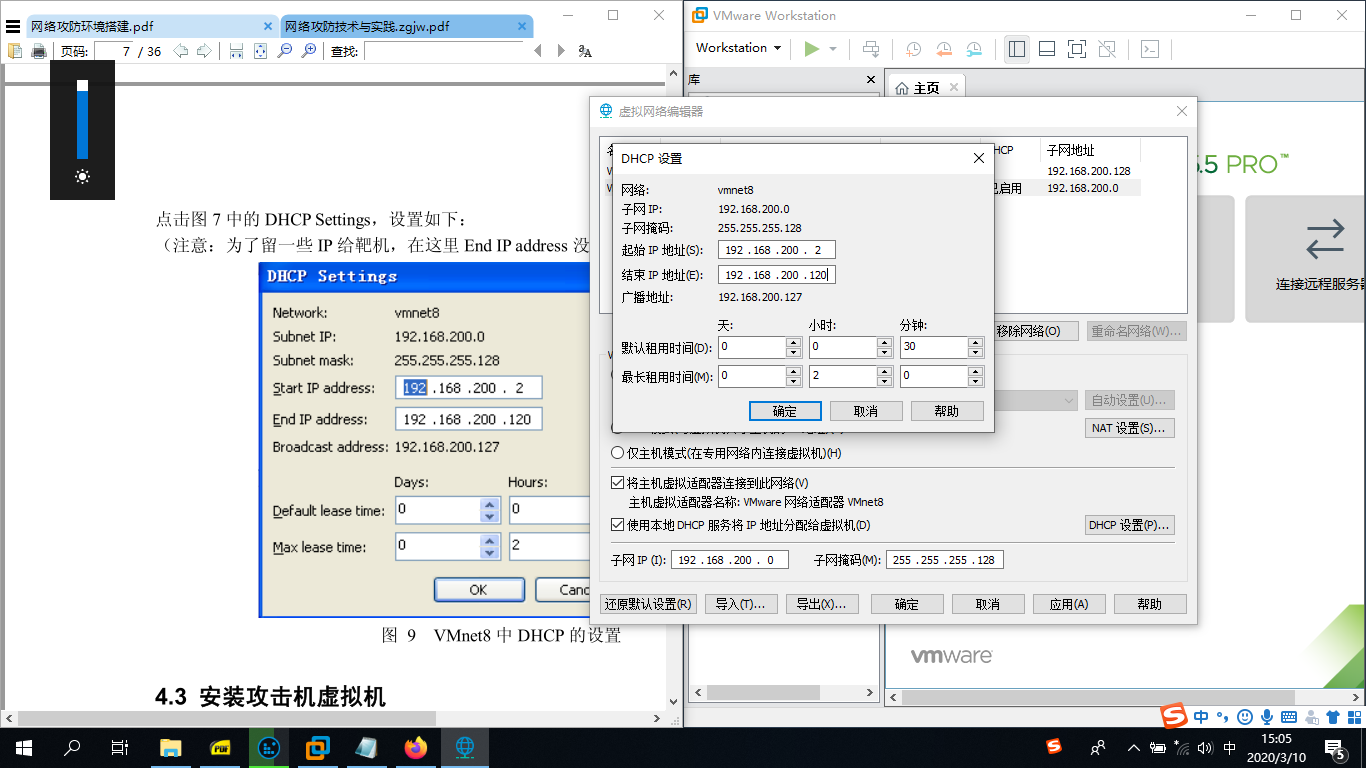Click the 导入(T)... button
Screen dimensions: 1366x768
(741, 604)
